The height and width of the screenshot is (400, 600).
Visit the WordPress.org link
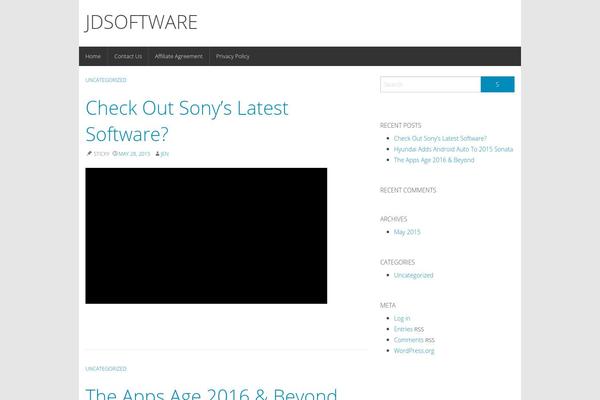point(414,351)
